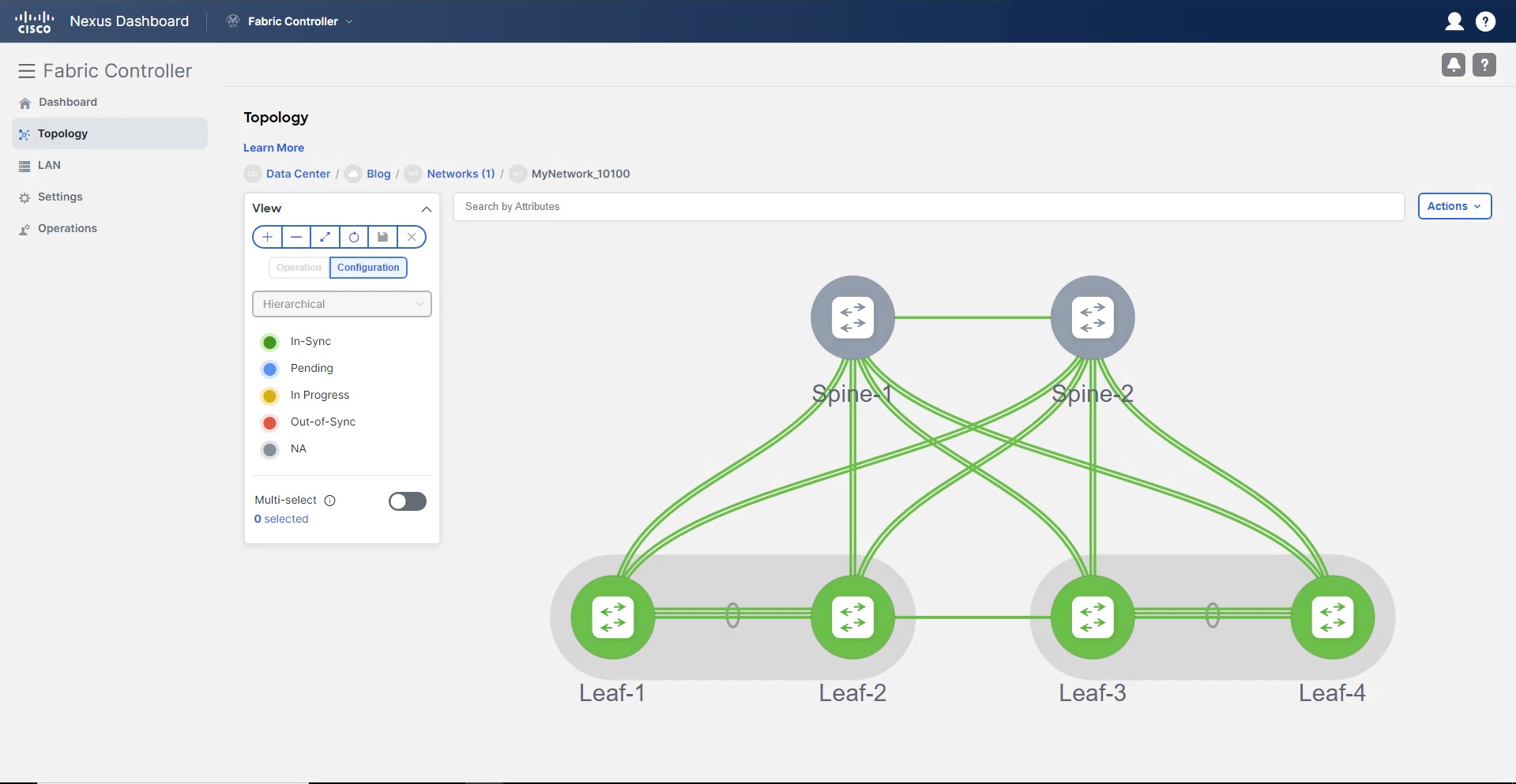The width and height of the screenshot is (1516, 784).
Task: Click the vPC link between Leaf-1 and Leaf-2
Action: pos(732,615)
